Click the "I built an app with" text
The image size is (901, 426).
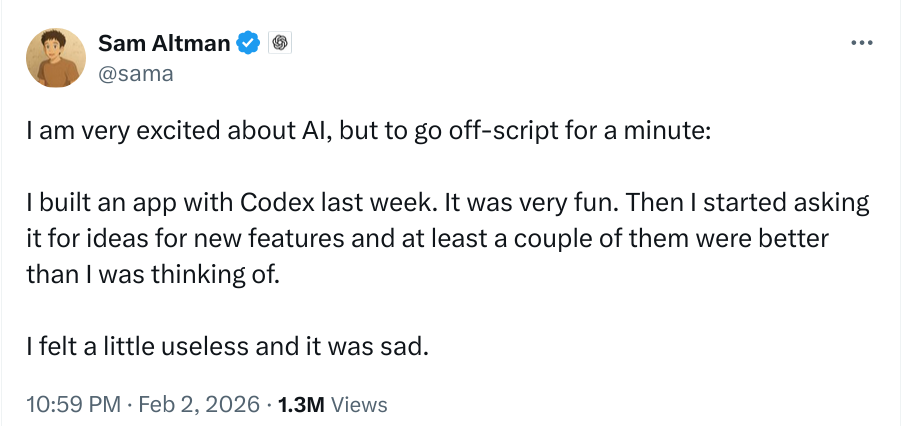[131, 204]
